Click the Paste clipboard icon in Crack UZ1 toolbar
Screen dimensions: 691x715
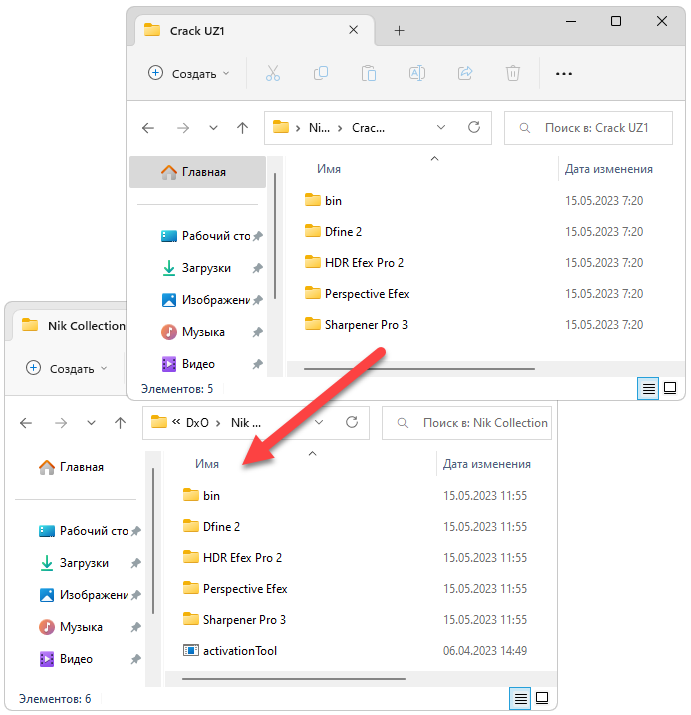coord(369,73)
